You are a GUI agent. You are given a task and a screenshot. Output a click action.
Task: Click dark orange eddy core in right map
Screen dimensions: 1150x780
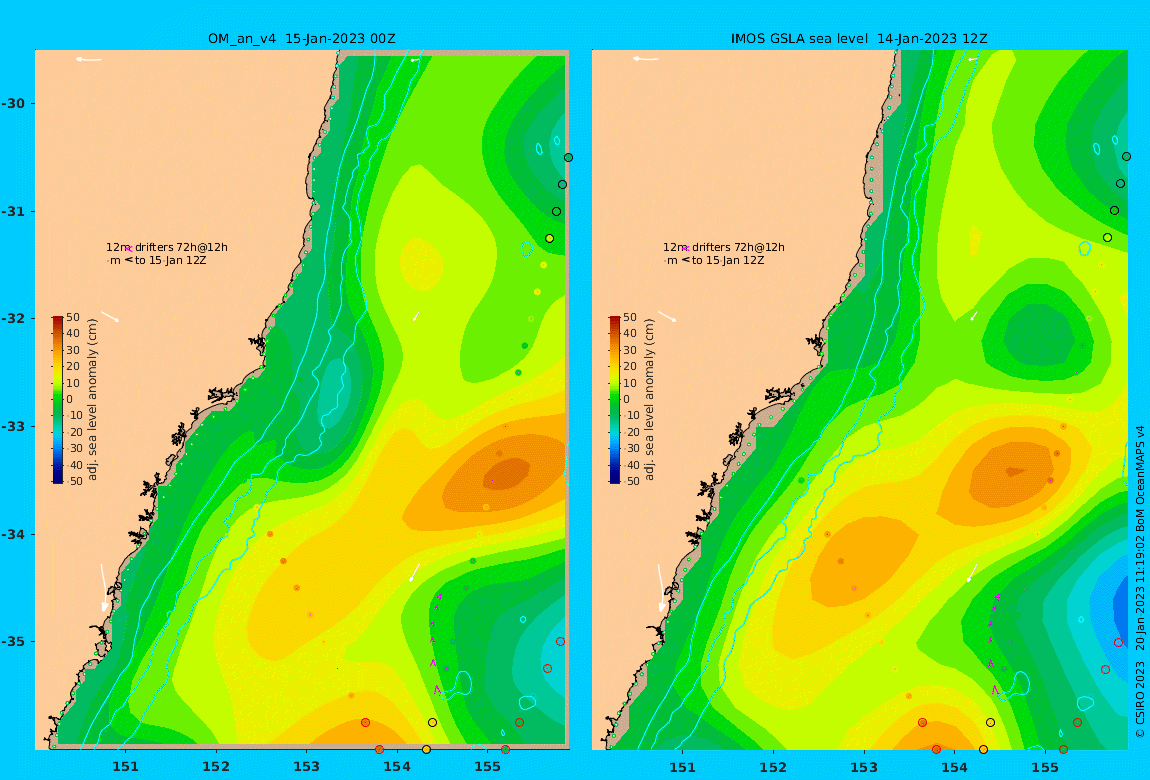click(x=1016, y=472)
